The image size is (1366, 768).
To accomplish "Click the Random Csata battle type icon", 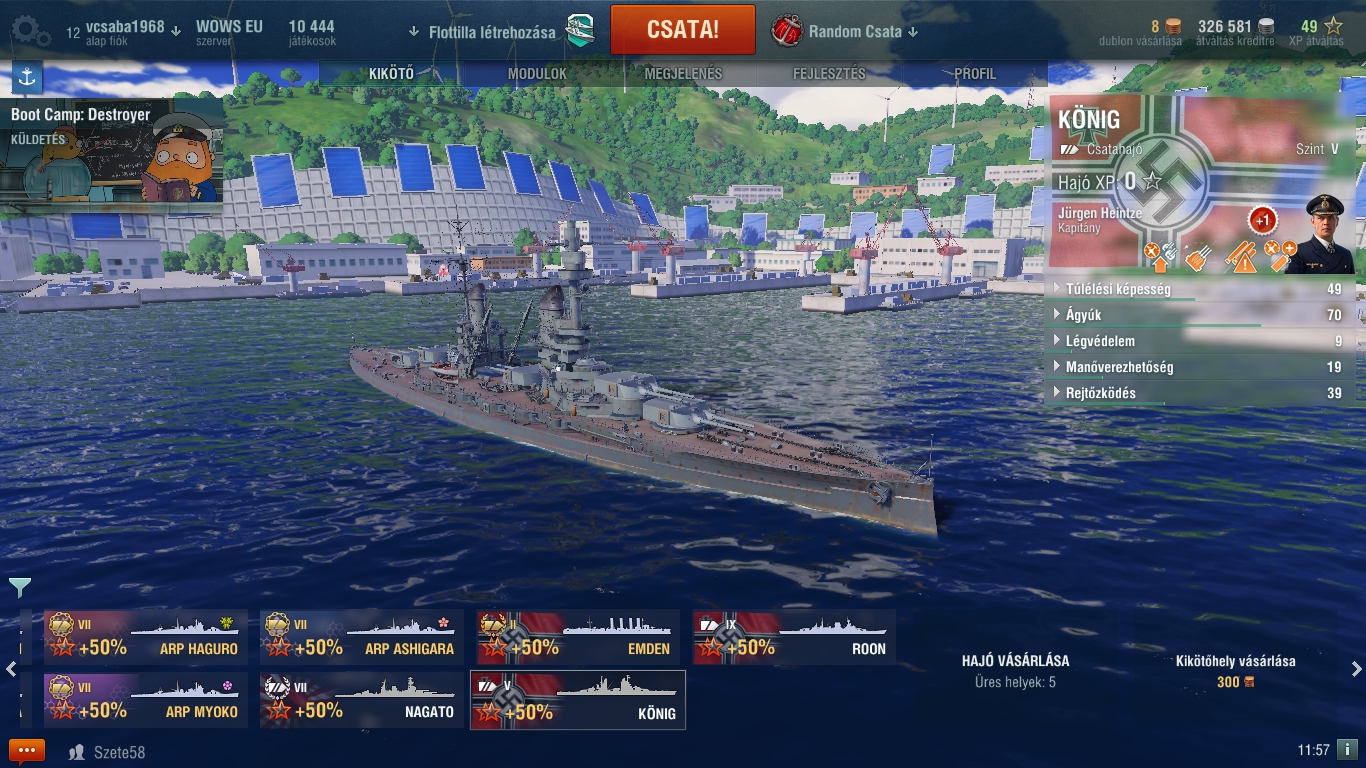I will pyautogui.click(x=787, y=31).
